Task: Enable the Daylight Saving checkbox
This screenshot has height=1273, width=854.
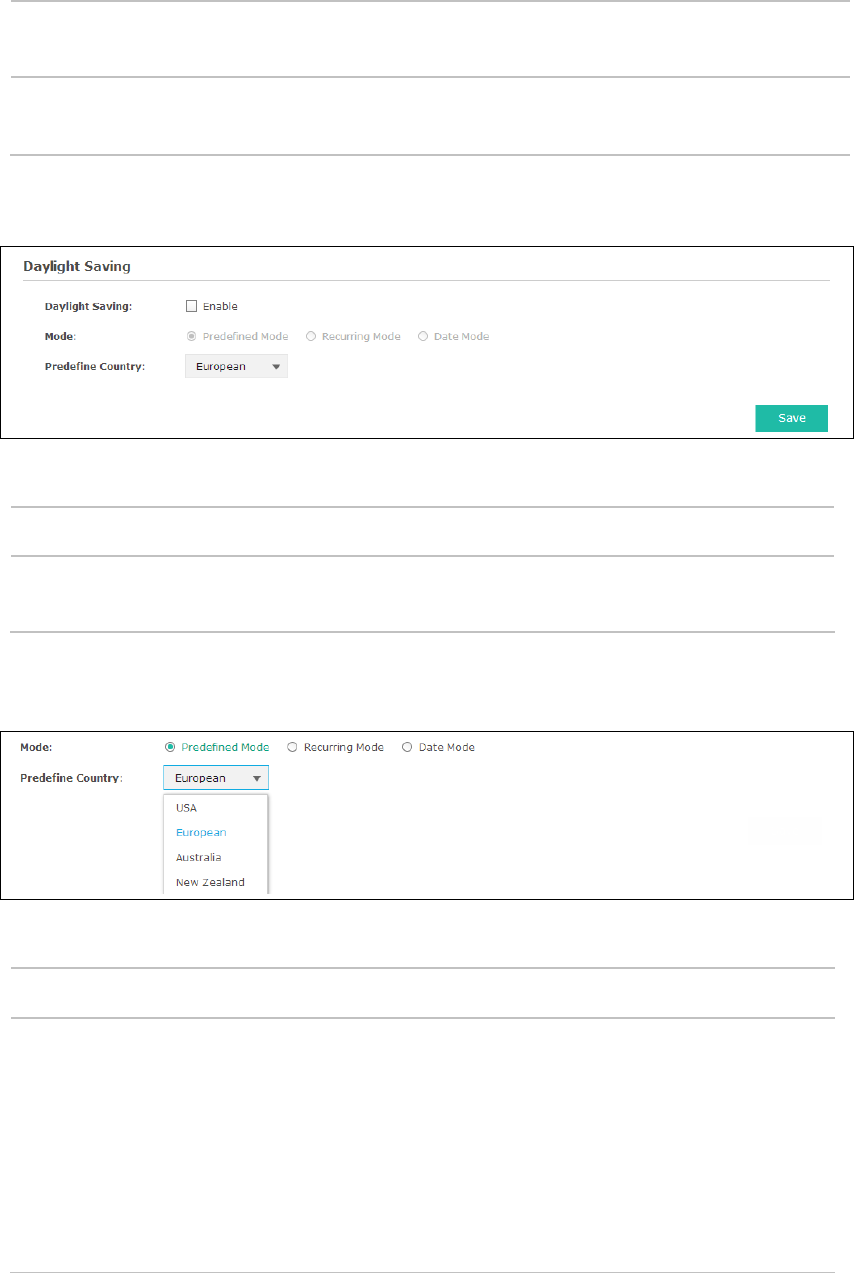Action: click(192, 307)
